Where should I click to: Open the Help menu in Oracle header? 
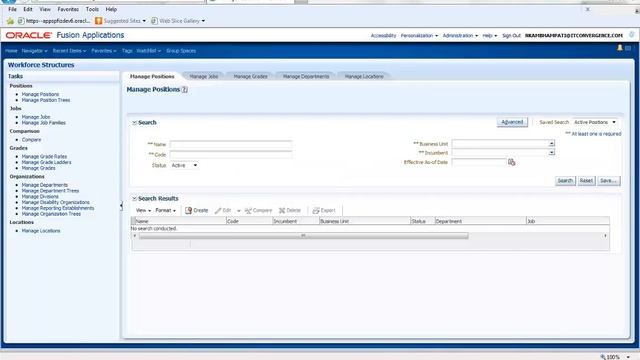(x=490, y=36)
